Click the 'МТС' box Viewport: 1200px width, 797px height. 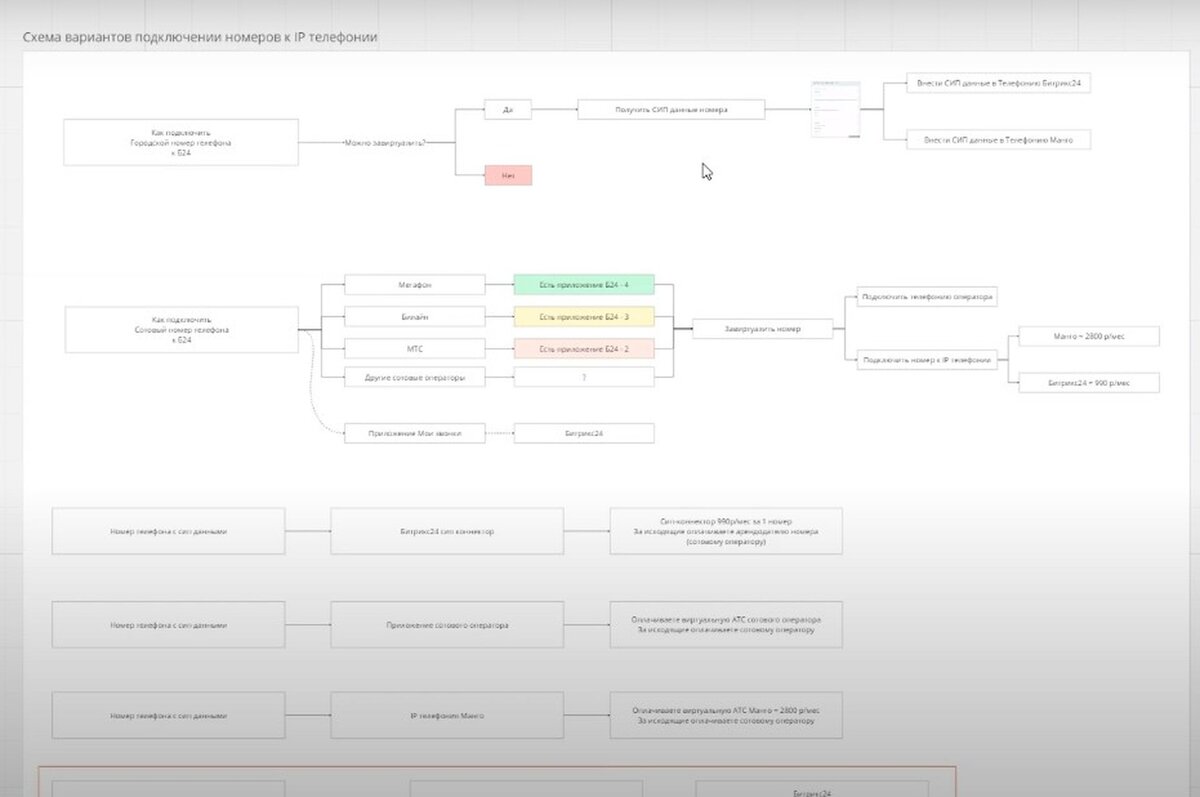click(414, 348)
